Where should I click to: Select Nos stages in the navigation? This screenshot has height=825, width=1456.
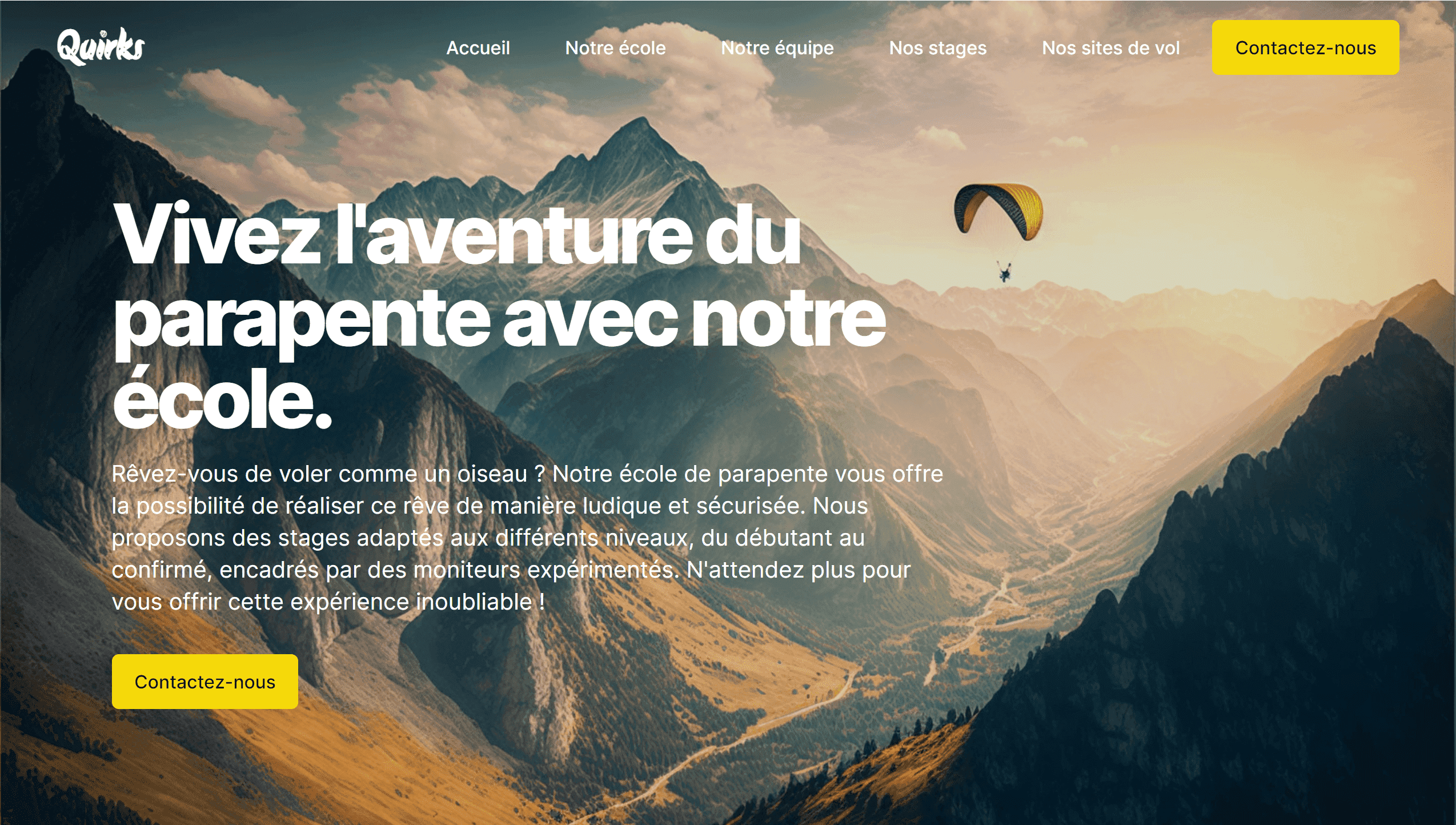coord(937,48)
